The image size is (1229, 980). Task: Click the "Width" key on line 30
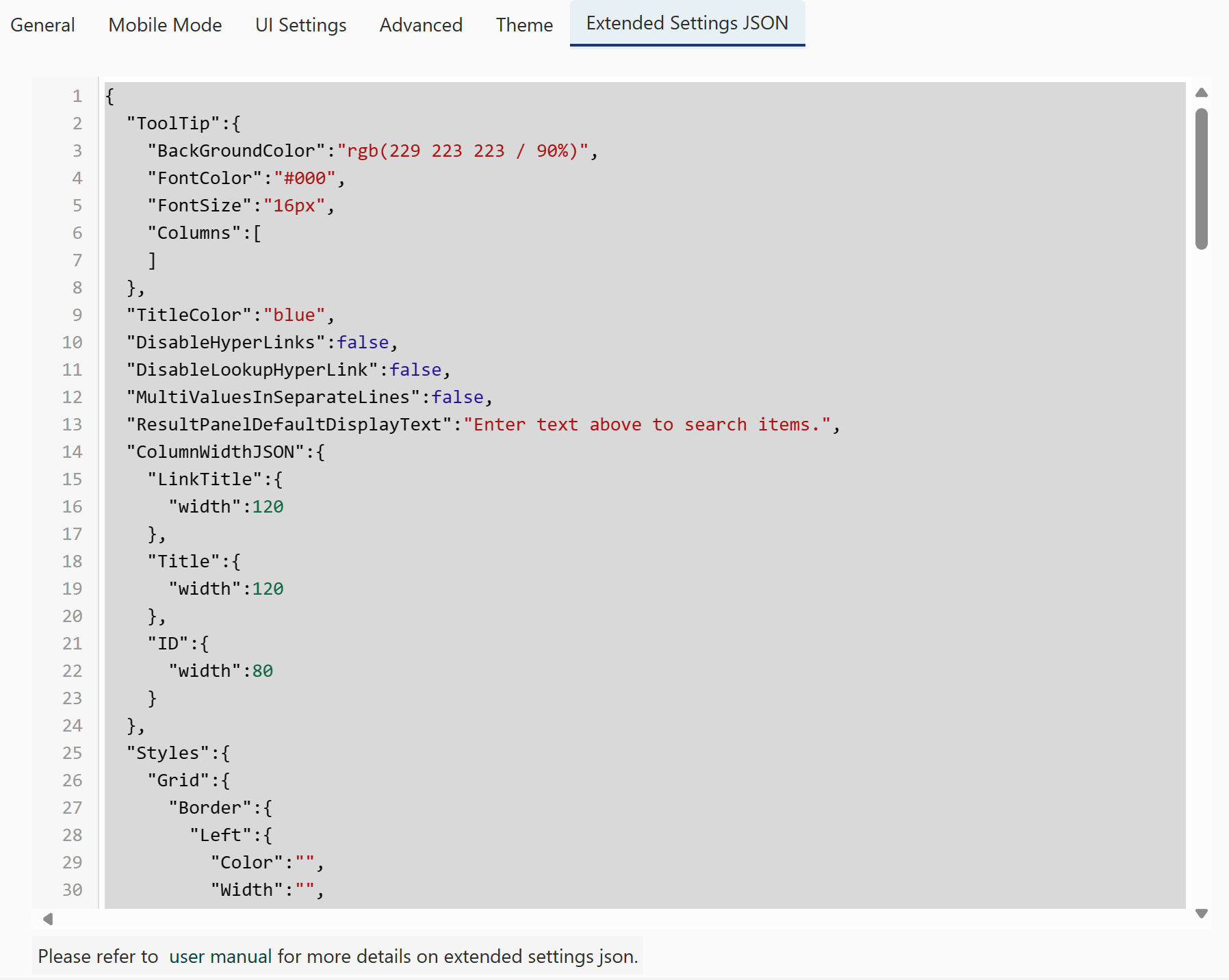[247, 890]
